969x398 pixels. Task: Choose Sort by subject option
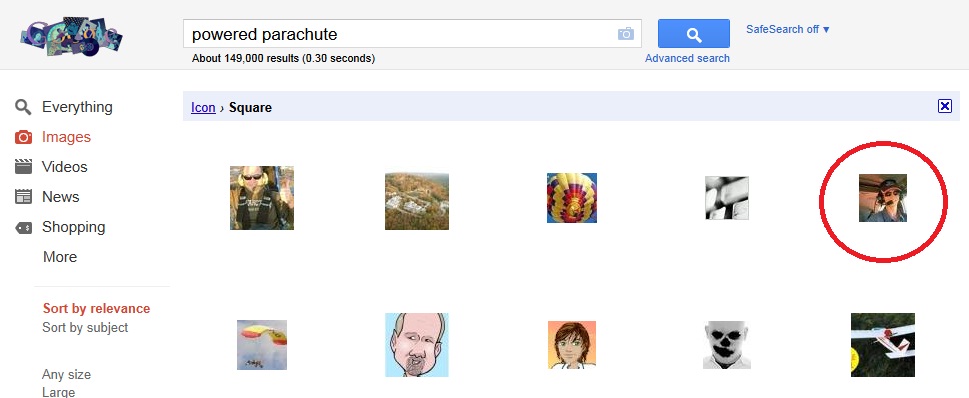tap(85, 328)
